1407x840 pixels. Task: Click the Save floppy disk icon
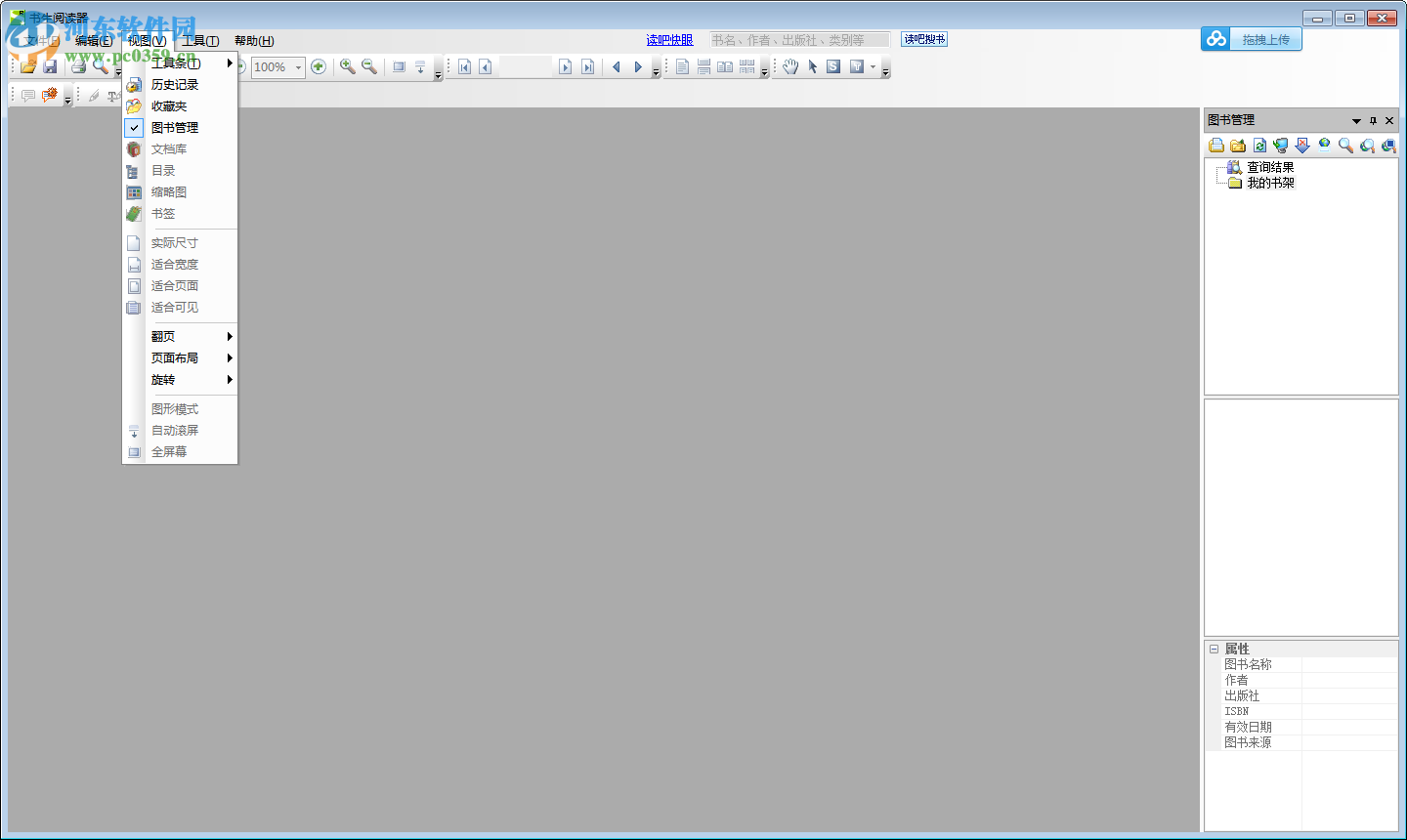point(50,66)
